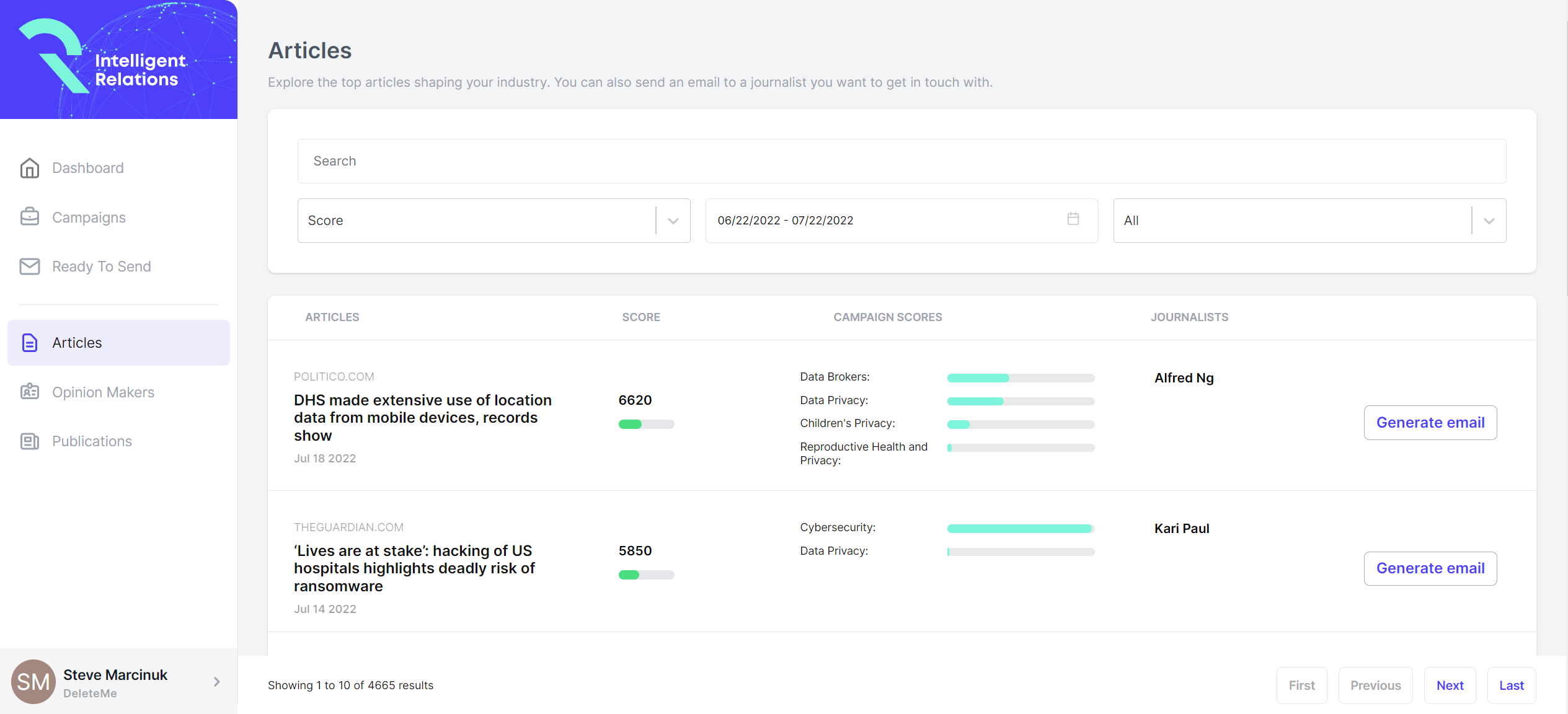Click the Dashboard home icon

click(x=30, y=168)
